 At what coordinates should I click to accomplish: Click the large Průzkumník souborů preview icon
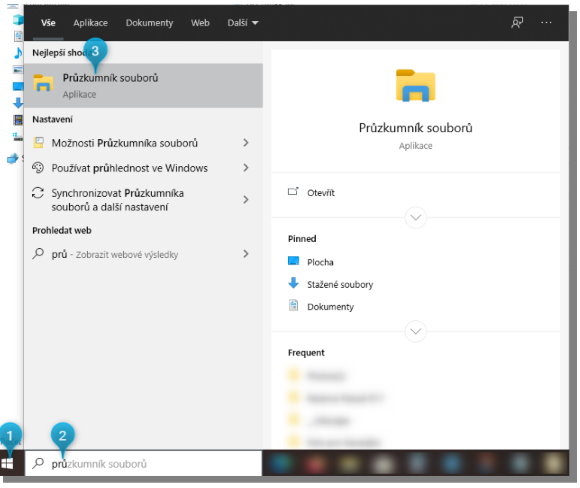(415, 85)
